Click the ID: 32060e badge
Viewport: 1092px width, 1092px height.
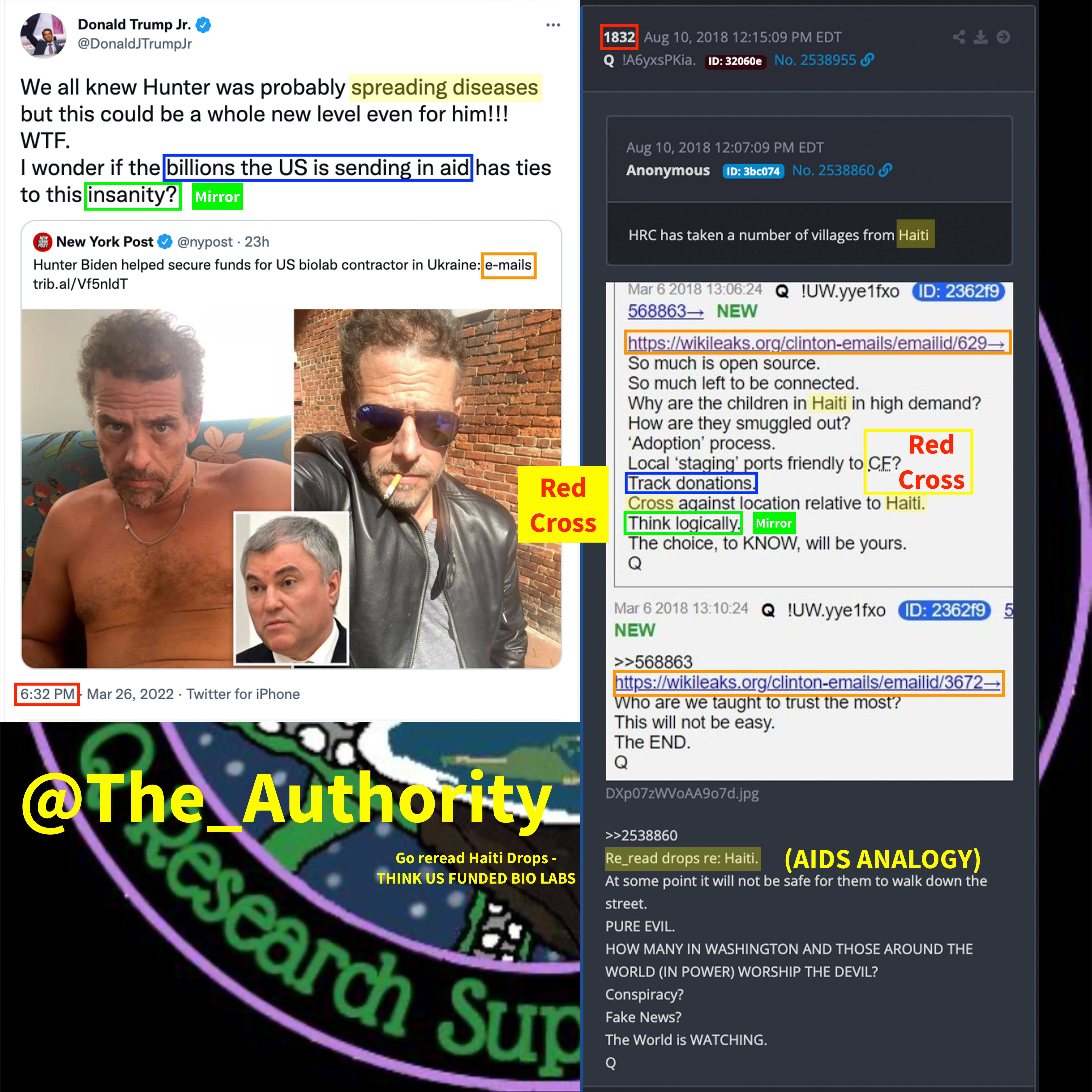[x=735, y=61]
